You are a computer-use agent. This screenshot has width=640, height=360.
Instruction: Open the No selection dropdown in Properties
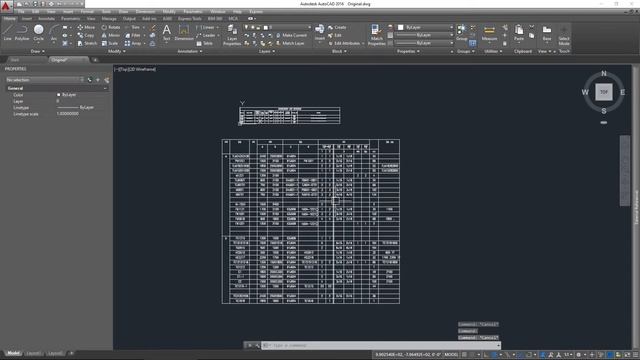tap(44, 80)
